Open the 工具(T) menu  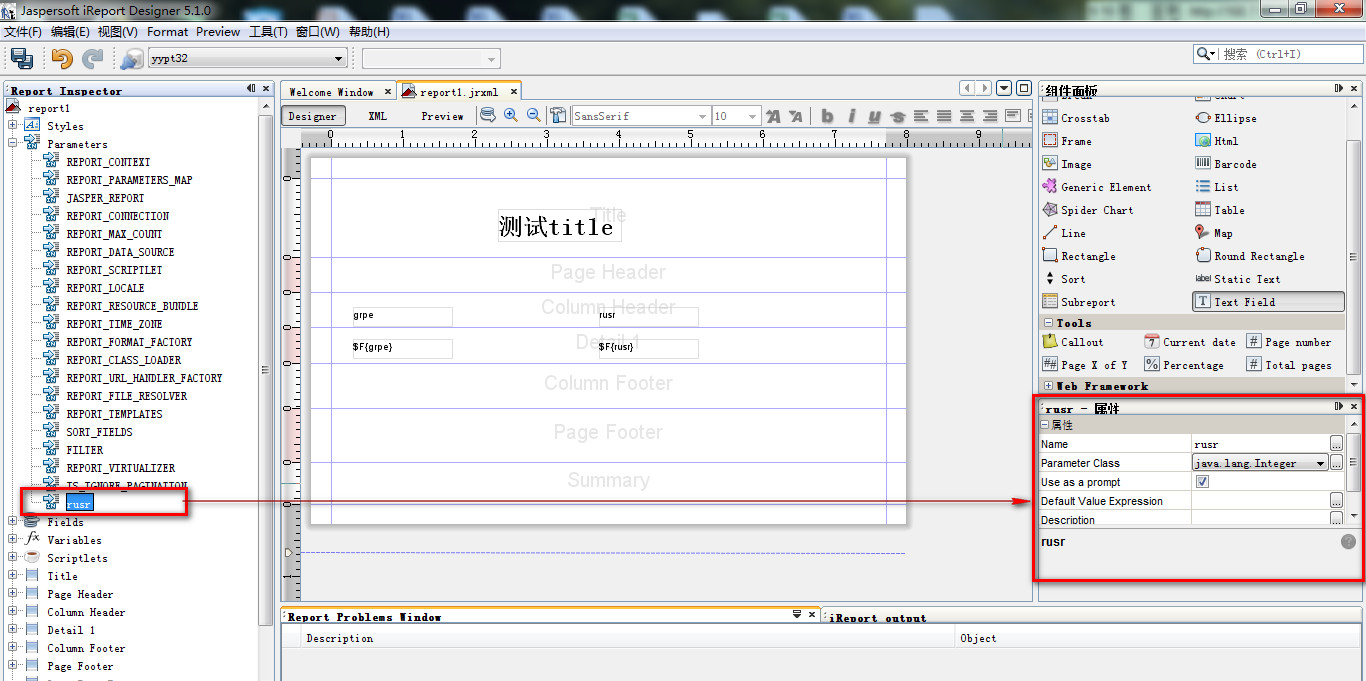pos(268,32)
